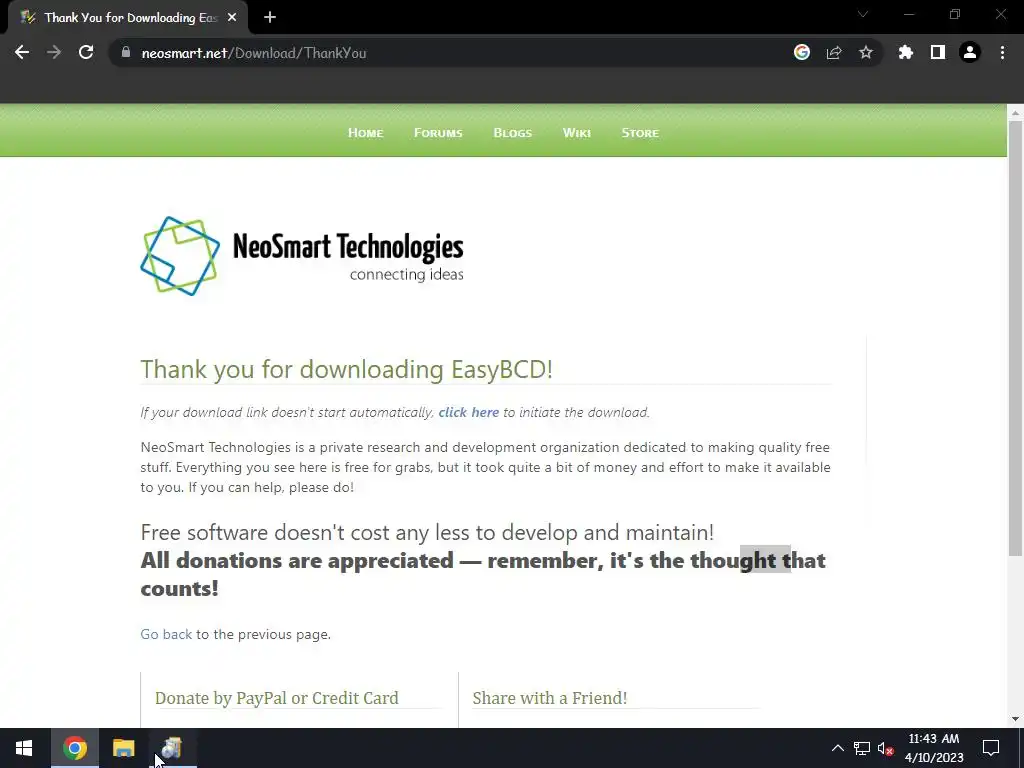Image resolution: width=1024 pixels, height=768 pixels.
Task: Open the Windows Start menu
Action: [24, 748]
